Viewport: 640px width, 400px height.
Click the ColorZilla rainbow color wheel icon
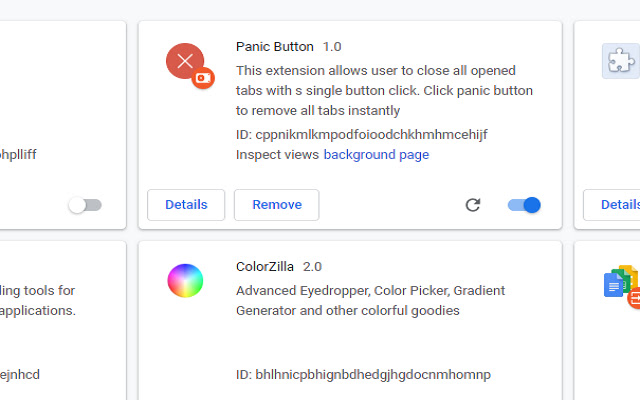coord(185,281)
